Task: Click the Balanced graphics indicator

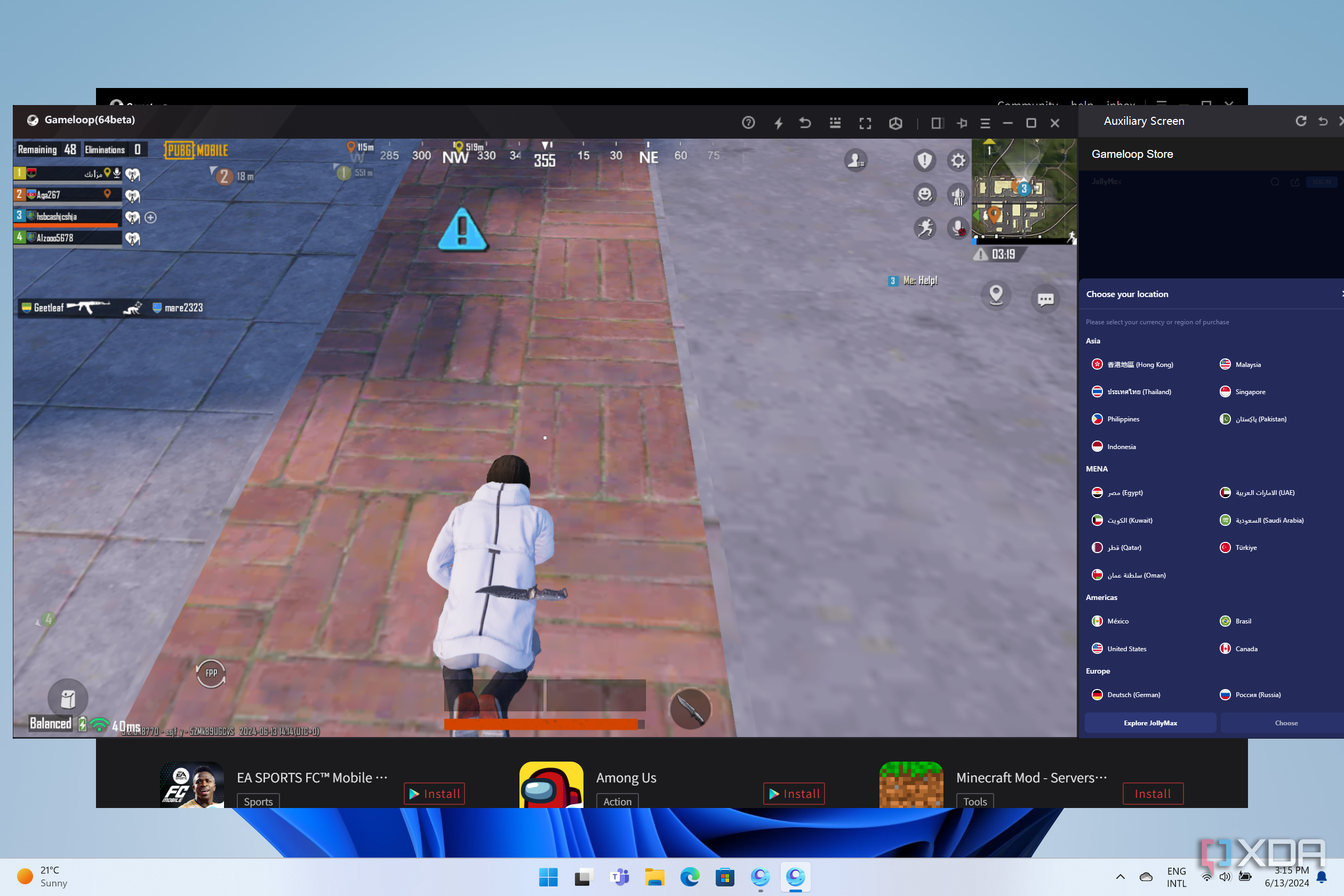Action: coord(50,723)
